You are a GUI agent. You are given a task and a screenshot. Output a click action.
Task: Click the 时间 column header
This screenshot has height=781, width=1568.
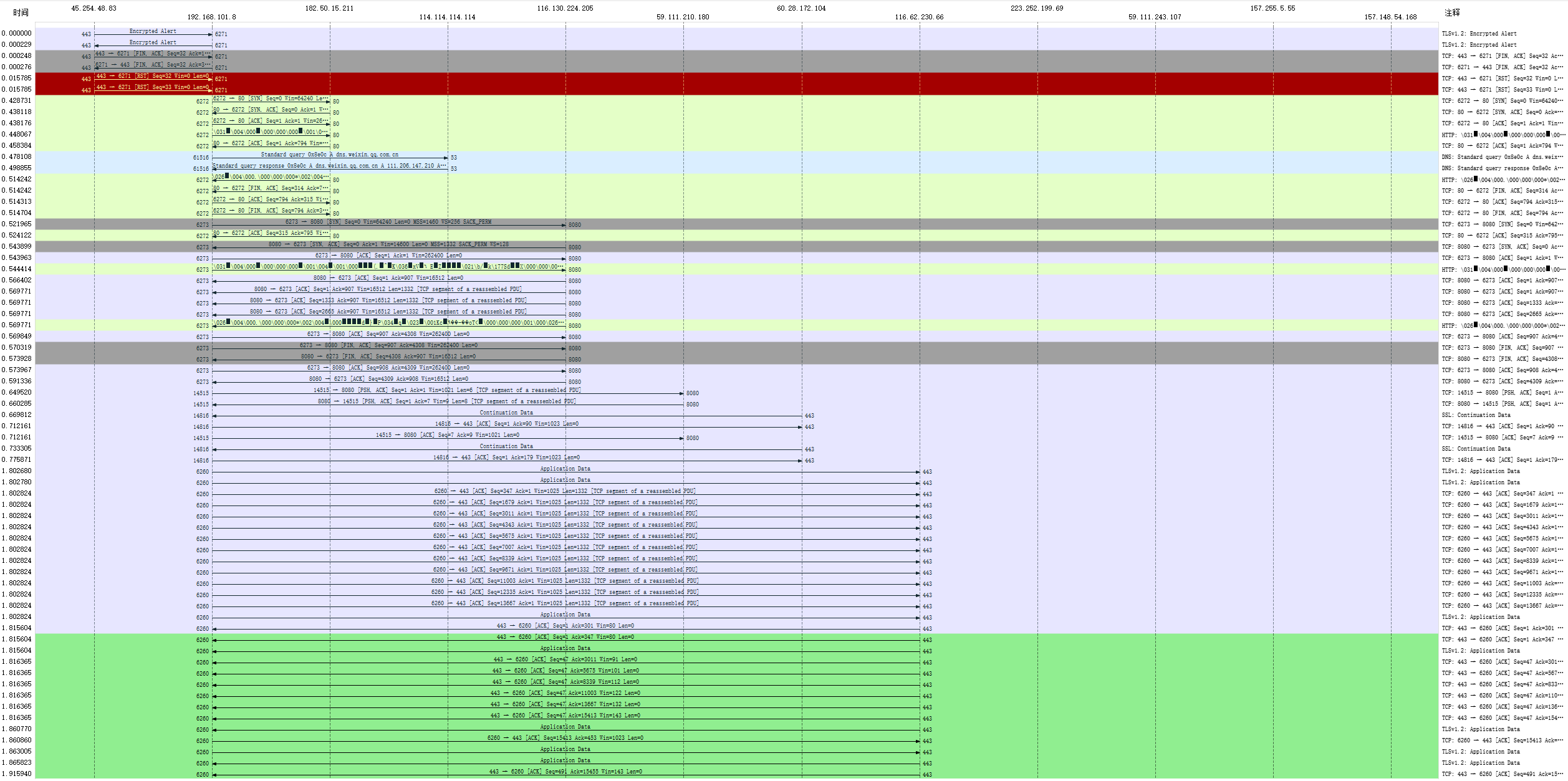21,12
